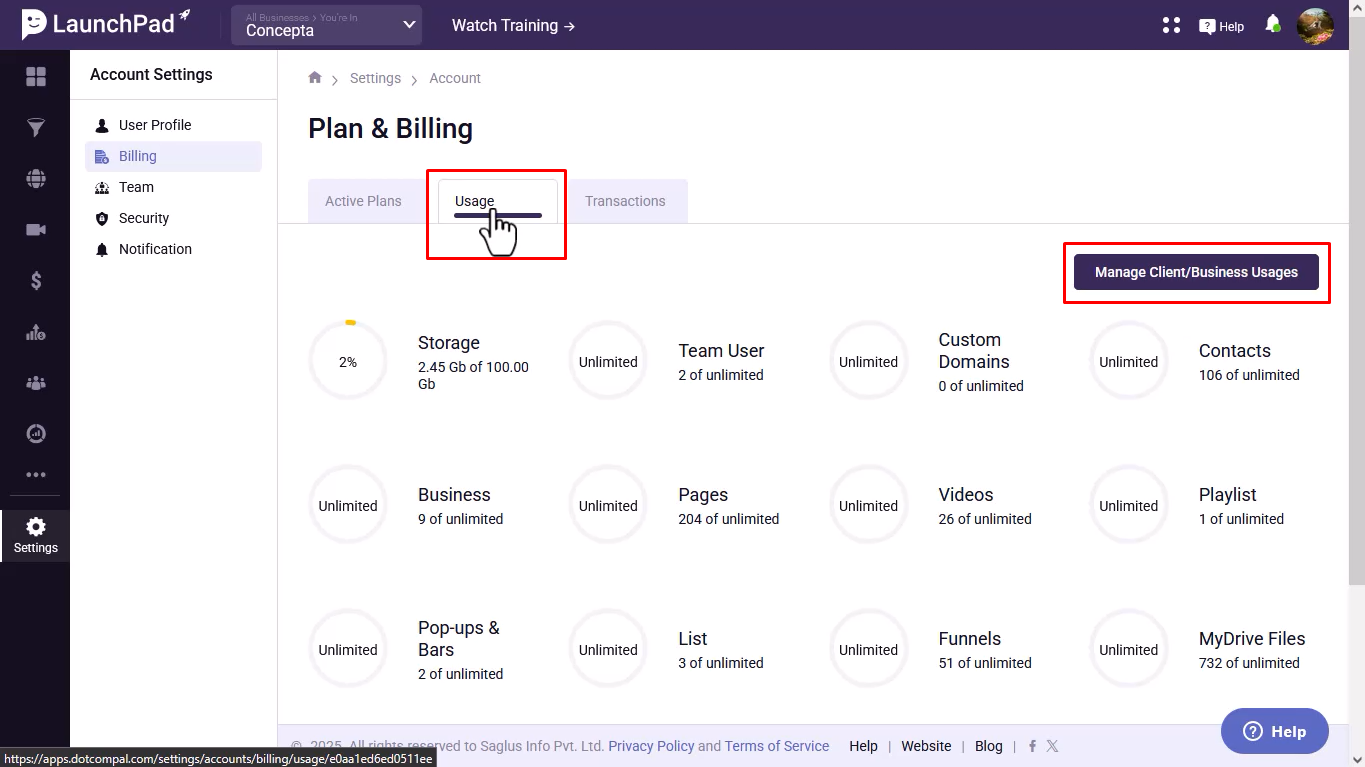Click the "1 of unlimited" Playlist value
Viewport: 1365px width, 767px height.
click(x=1241, y=519)
